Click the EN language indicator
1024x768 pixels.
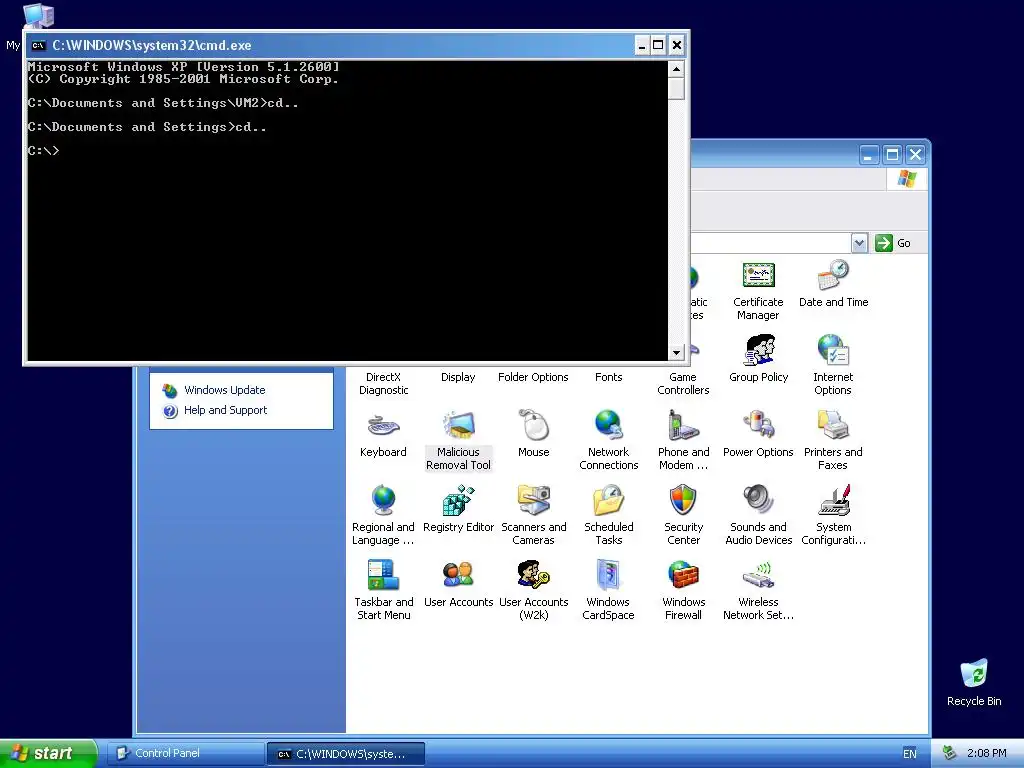point(910,754)
